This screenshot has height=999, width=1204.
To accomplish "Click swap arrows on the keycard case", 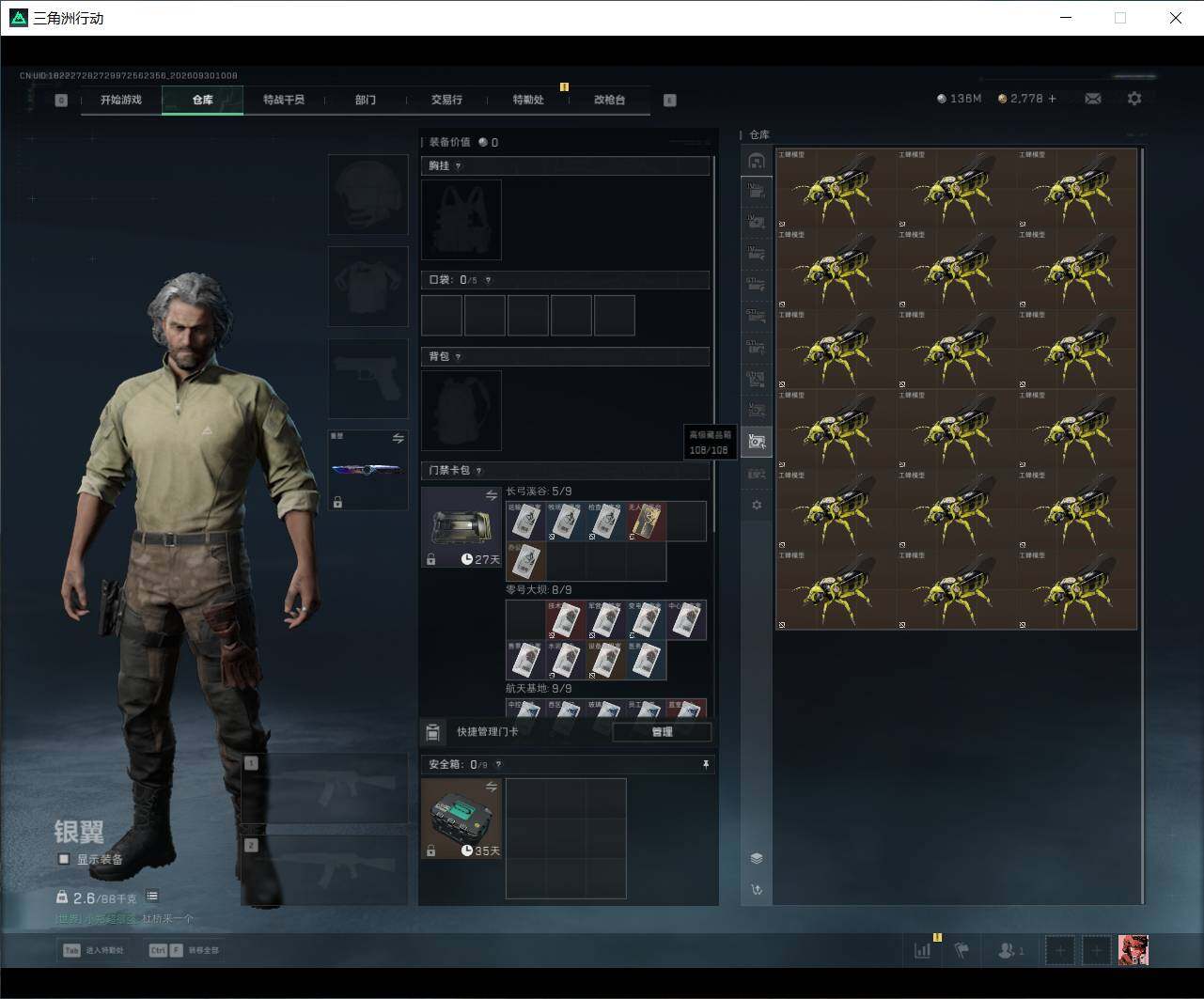I will point(491,496).
